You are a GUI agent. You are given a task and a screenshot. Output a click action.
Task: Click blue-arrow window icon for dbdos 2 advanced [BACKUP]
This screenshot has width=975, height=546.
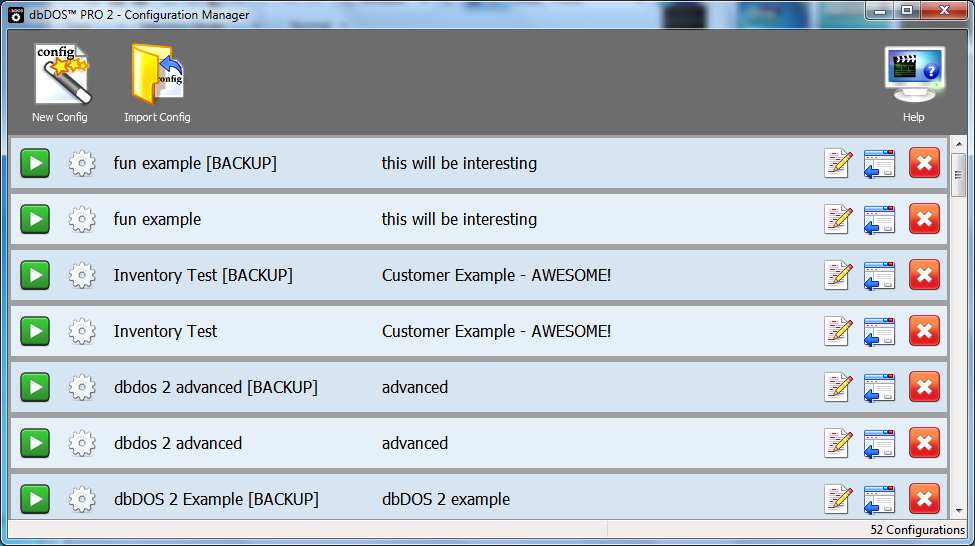[x=879, y=387]
